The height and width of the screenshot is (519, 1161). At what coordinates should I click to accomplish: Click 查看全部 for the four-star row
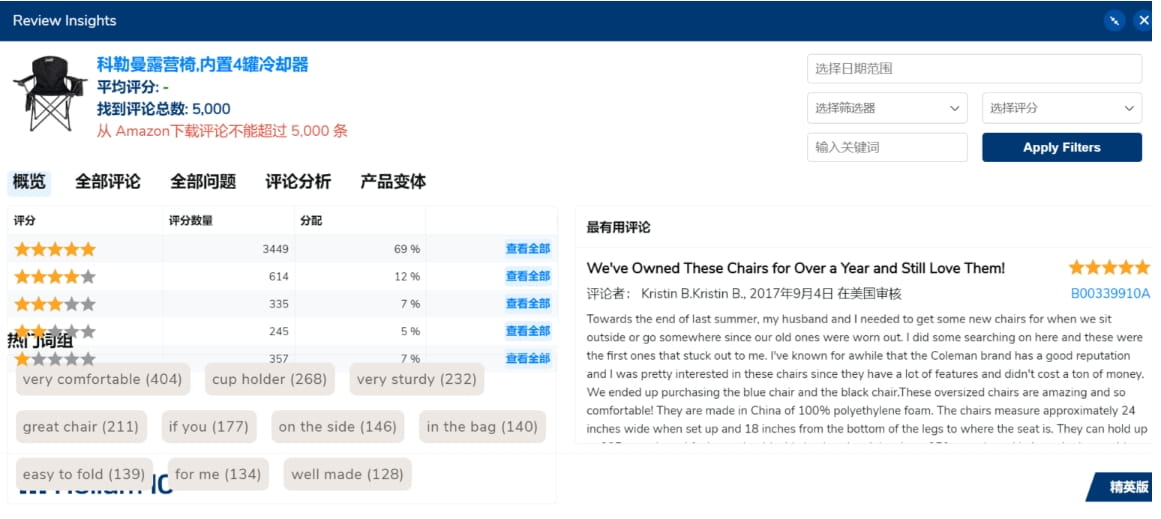coord(527,276)
